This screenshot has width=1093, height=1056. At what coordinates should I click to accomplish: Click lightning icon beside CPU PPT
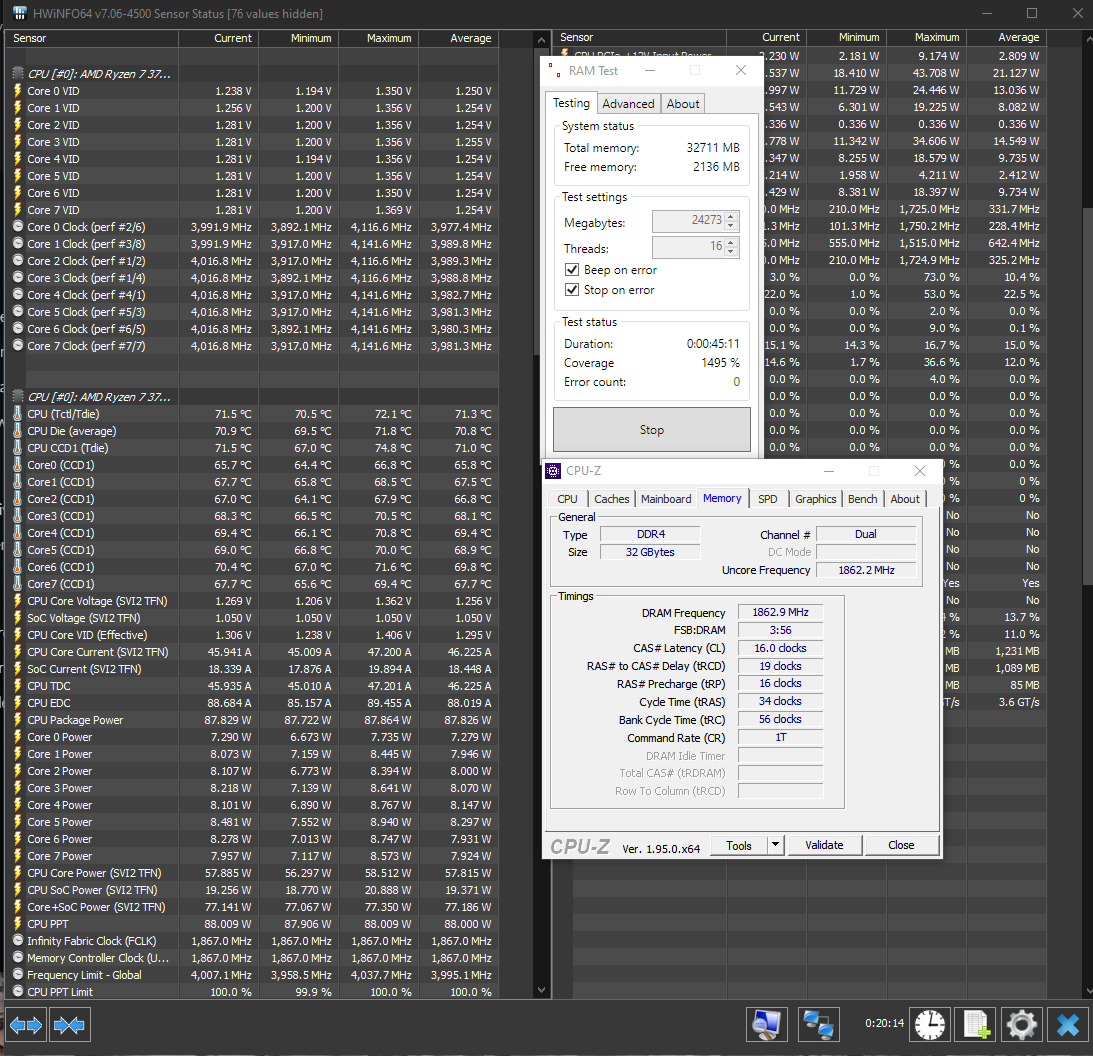tap(18, 924)
